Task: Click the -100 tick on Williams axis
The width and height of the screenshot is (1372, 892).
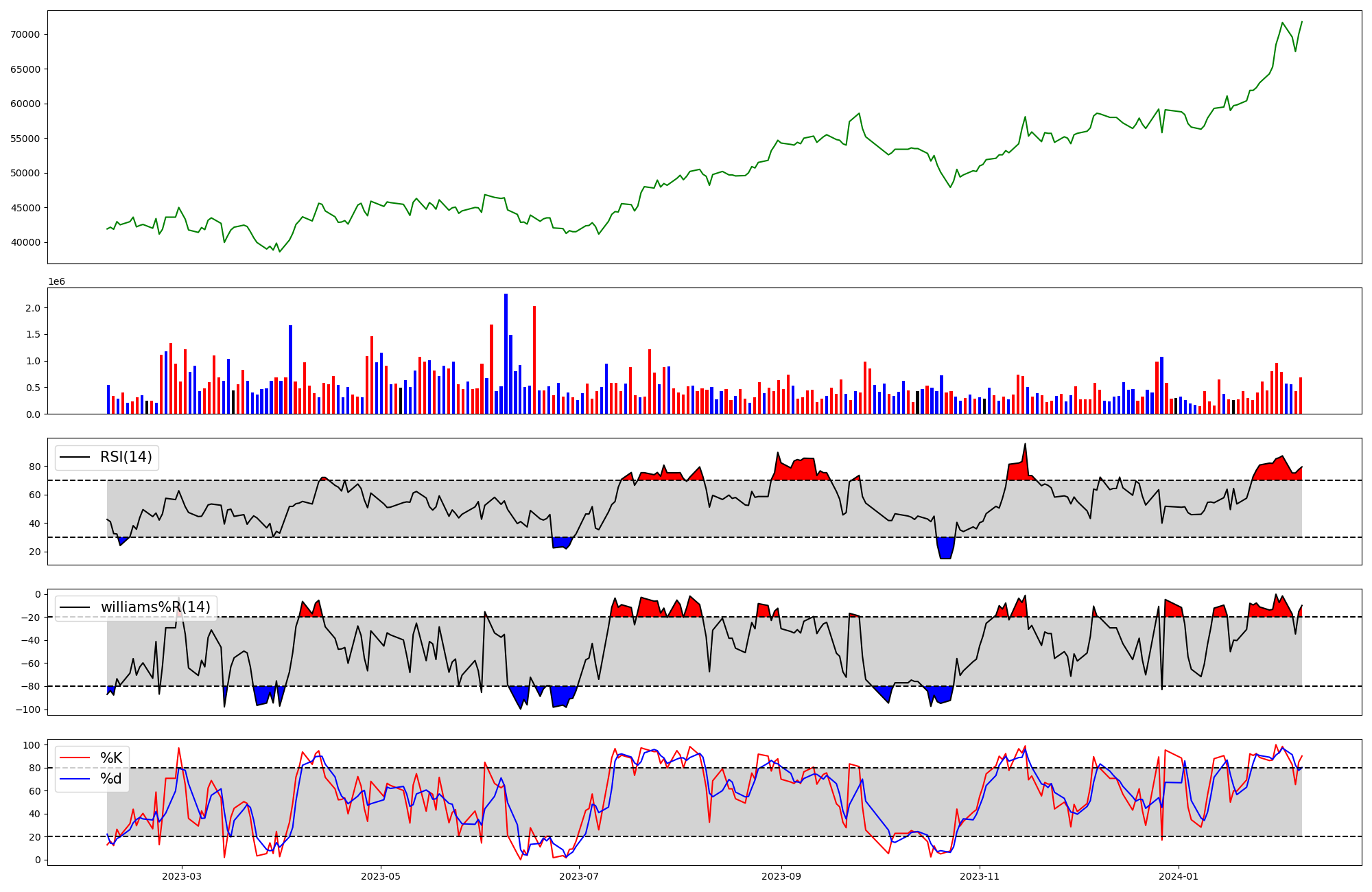Action: pyautogui.click(x=29, y=709)
